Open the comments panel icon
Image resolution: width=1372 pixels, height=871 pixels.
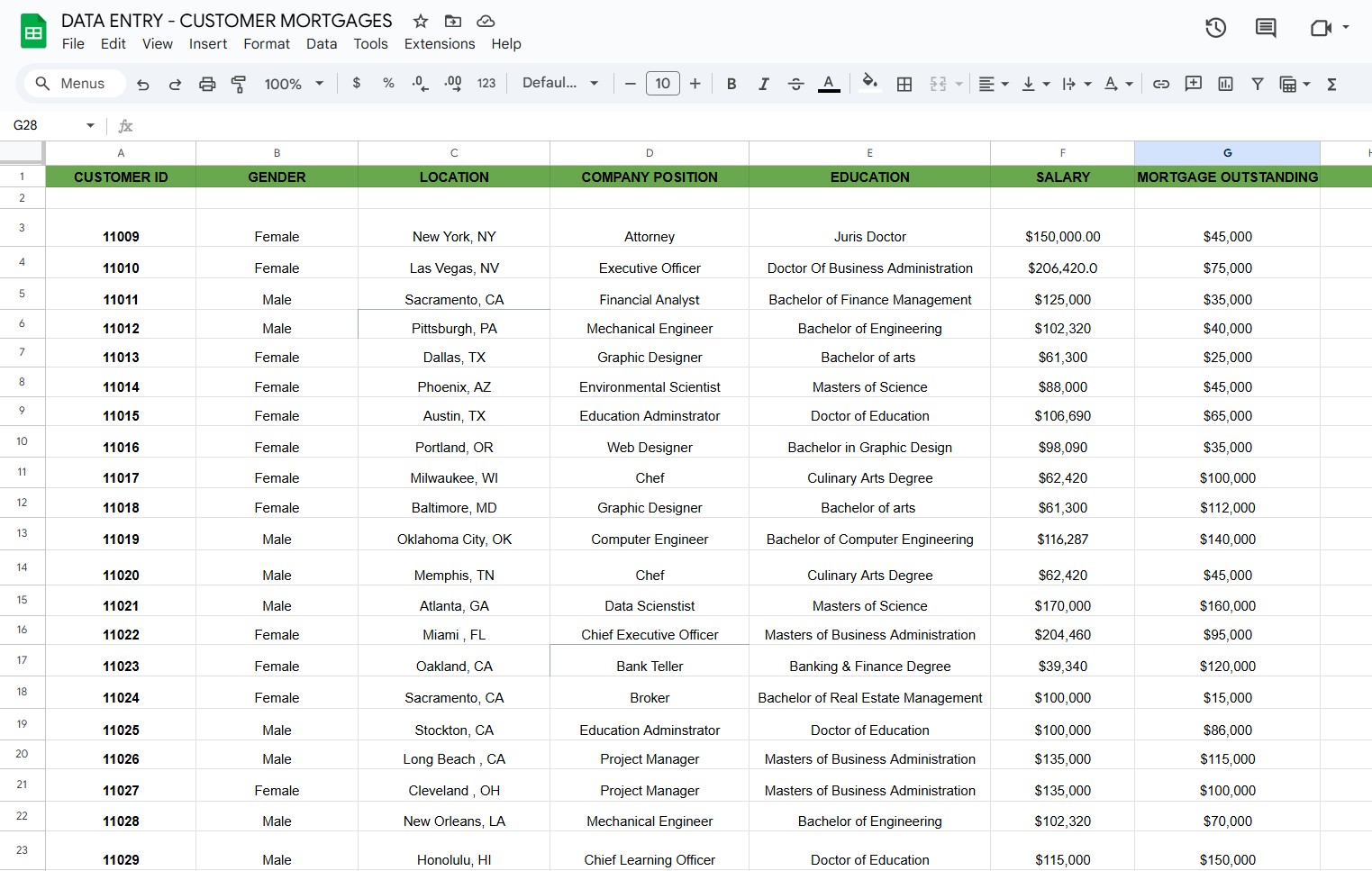click(x=1266, y=28)
